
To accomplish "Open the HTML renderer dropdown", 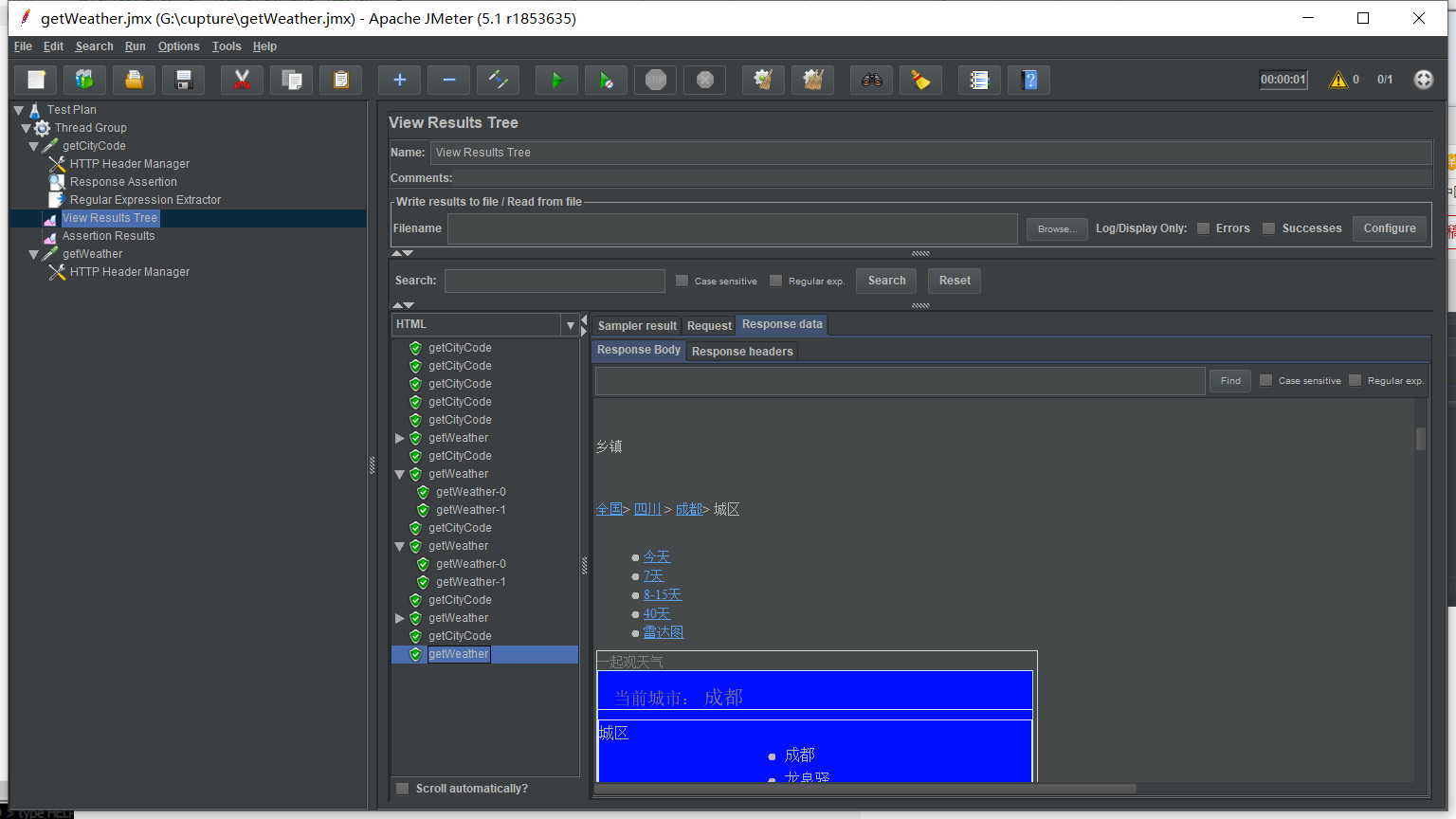I will click(570, 325).
